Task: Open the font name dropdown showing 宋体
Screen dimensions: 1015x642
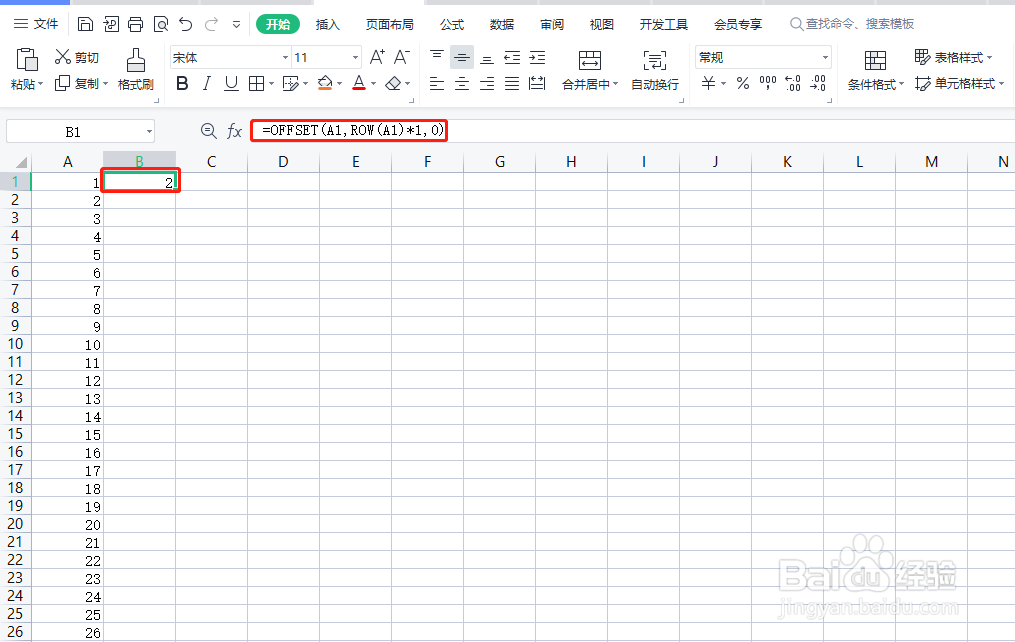Action: coord(285,57)
